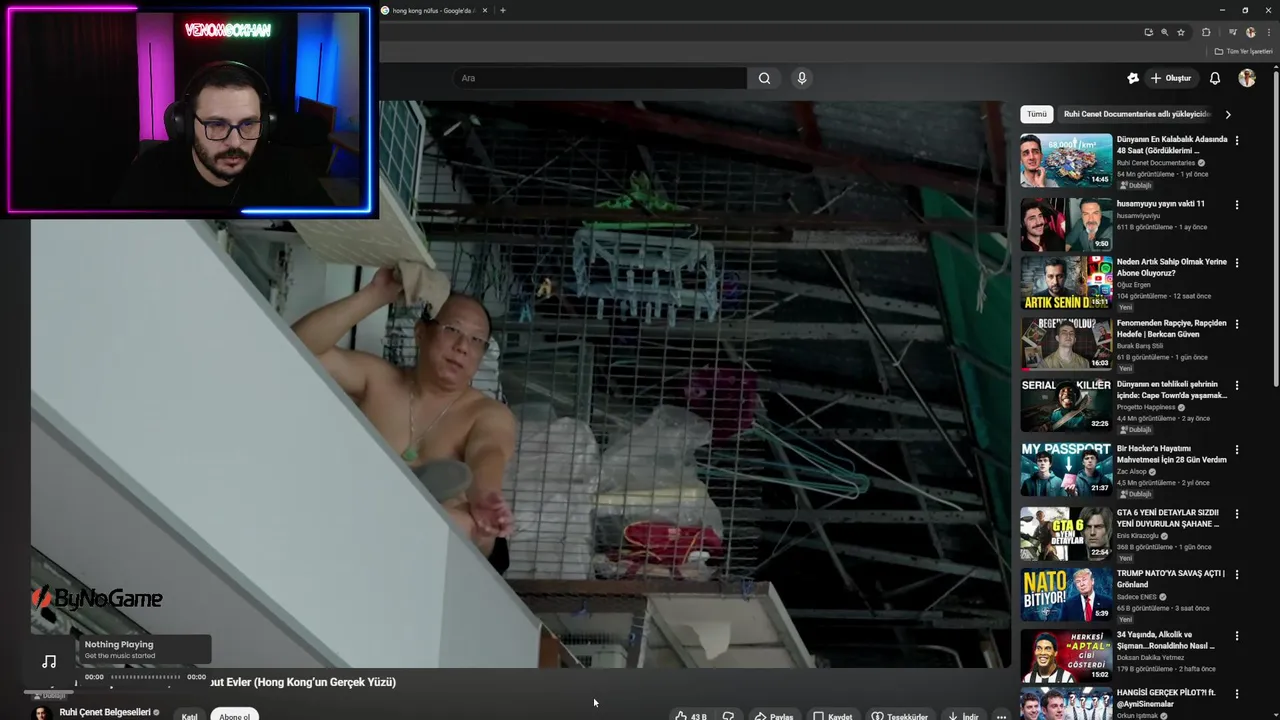Viewport: 1280px width, 720px height.
Task: Dislike the video with thumbs down
Action: pos(728,716)
